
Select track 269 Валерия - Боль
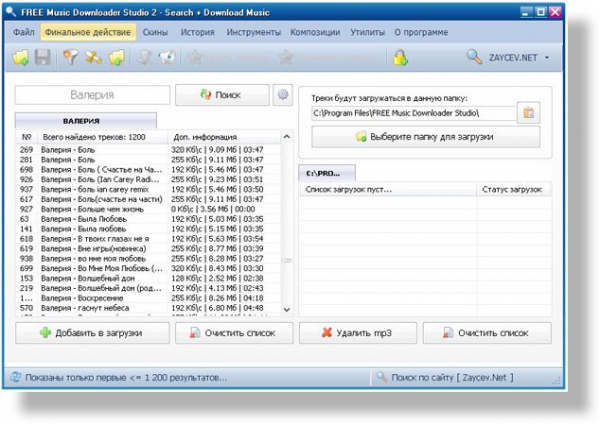click(148, 150)
